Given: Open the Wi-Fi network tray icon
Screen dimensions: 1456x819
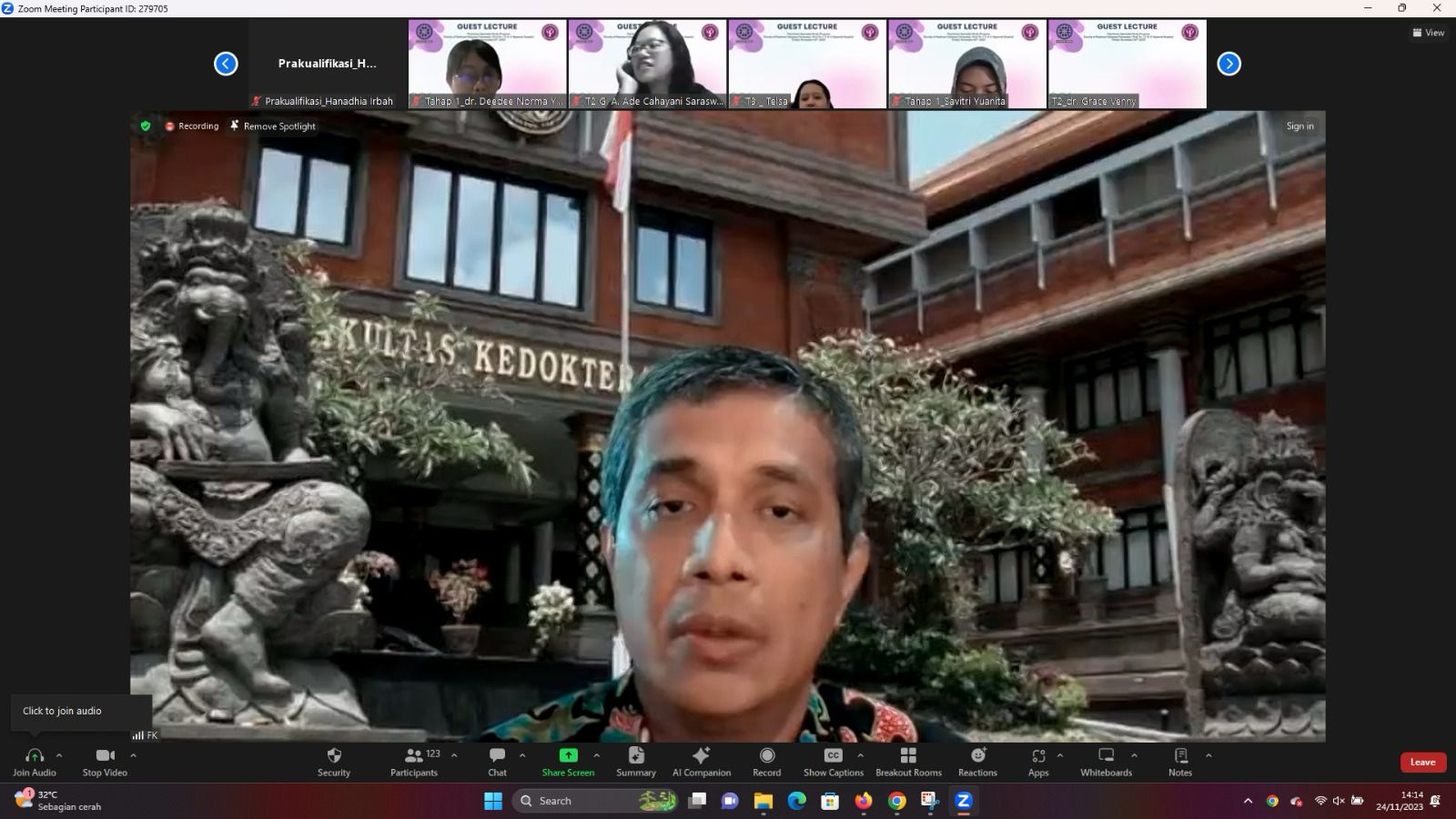Looking at the screenshot, I should (1320, 801).
